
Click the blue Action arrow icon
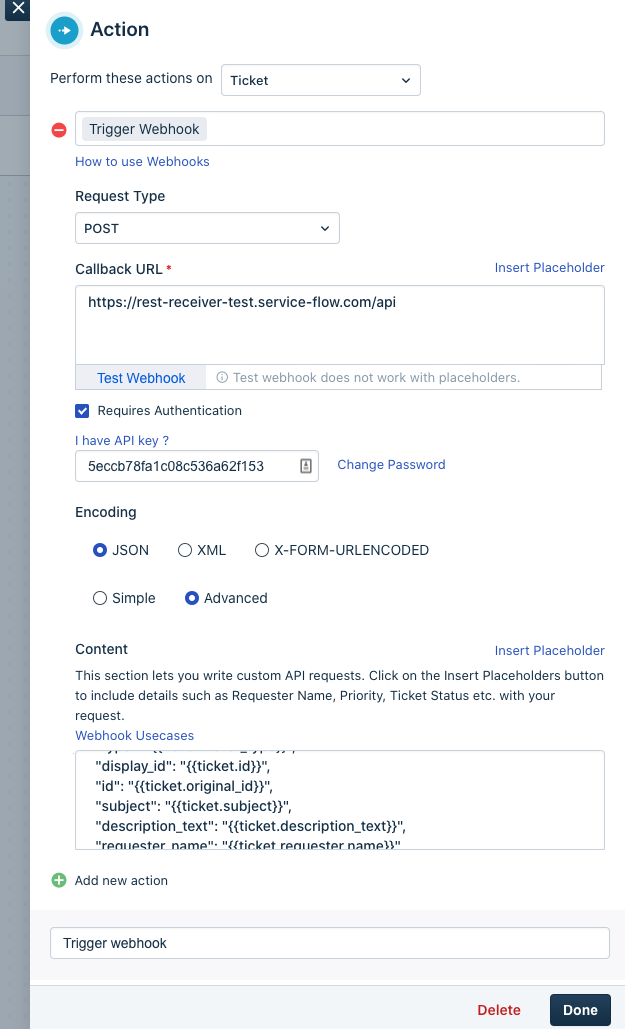(64, 30)
